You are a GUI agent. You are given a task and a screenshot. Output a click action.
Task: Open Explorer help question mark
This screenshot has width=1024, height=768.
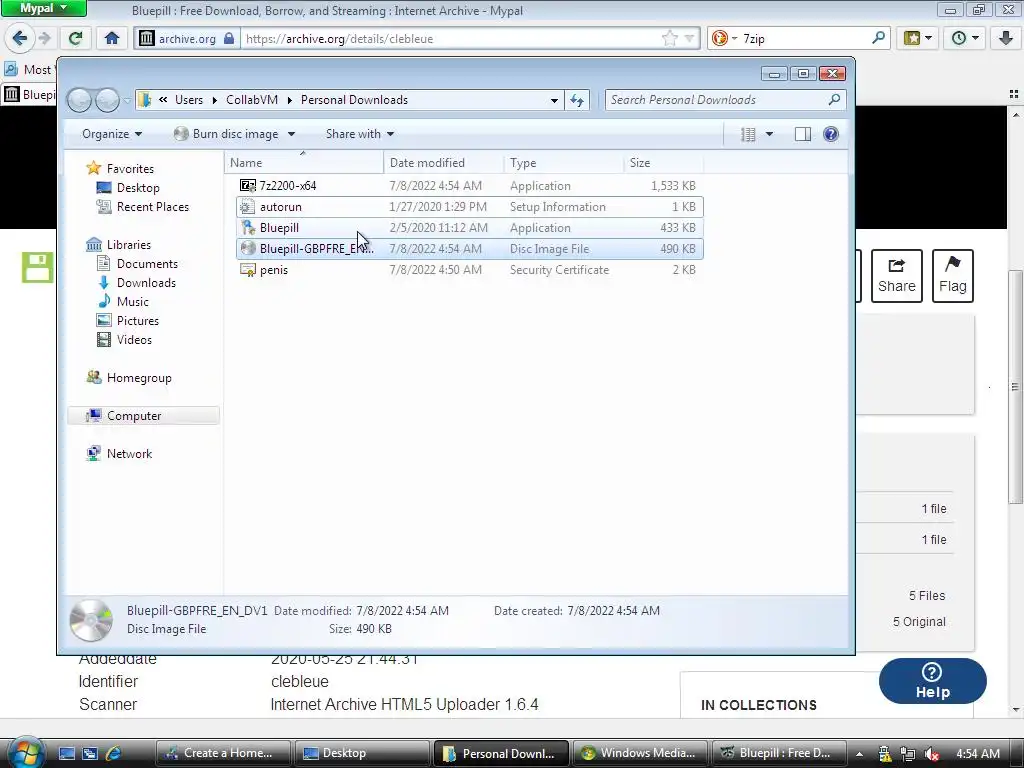point(831,135)
